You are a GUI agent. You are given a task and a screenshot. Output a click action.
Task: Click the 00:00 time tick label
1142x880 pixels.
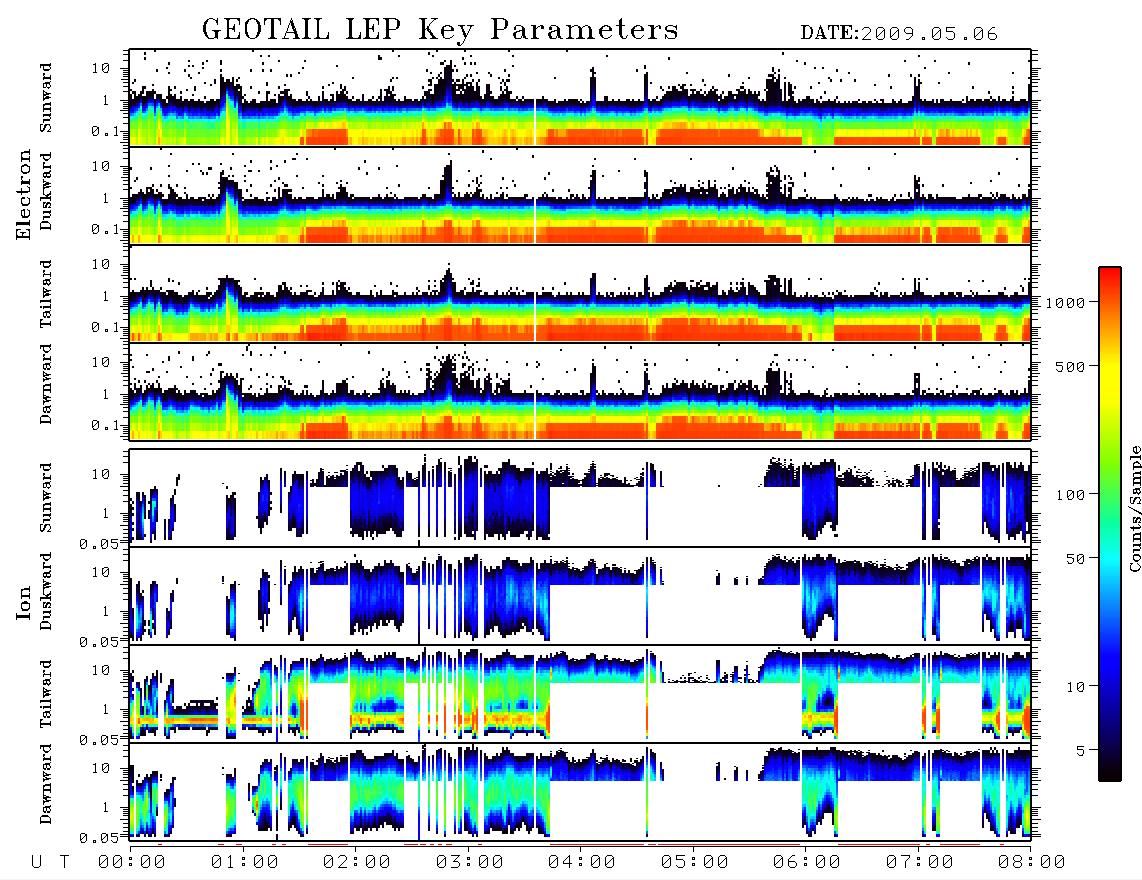(132, 863)
